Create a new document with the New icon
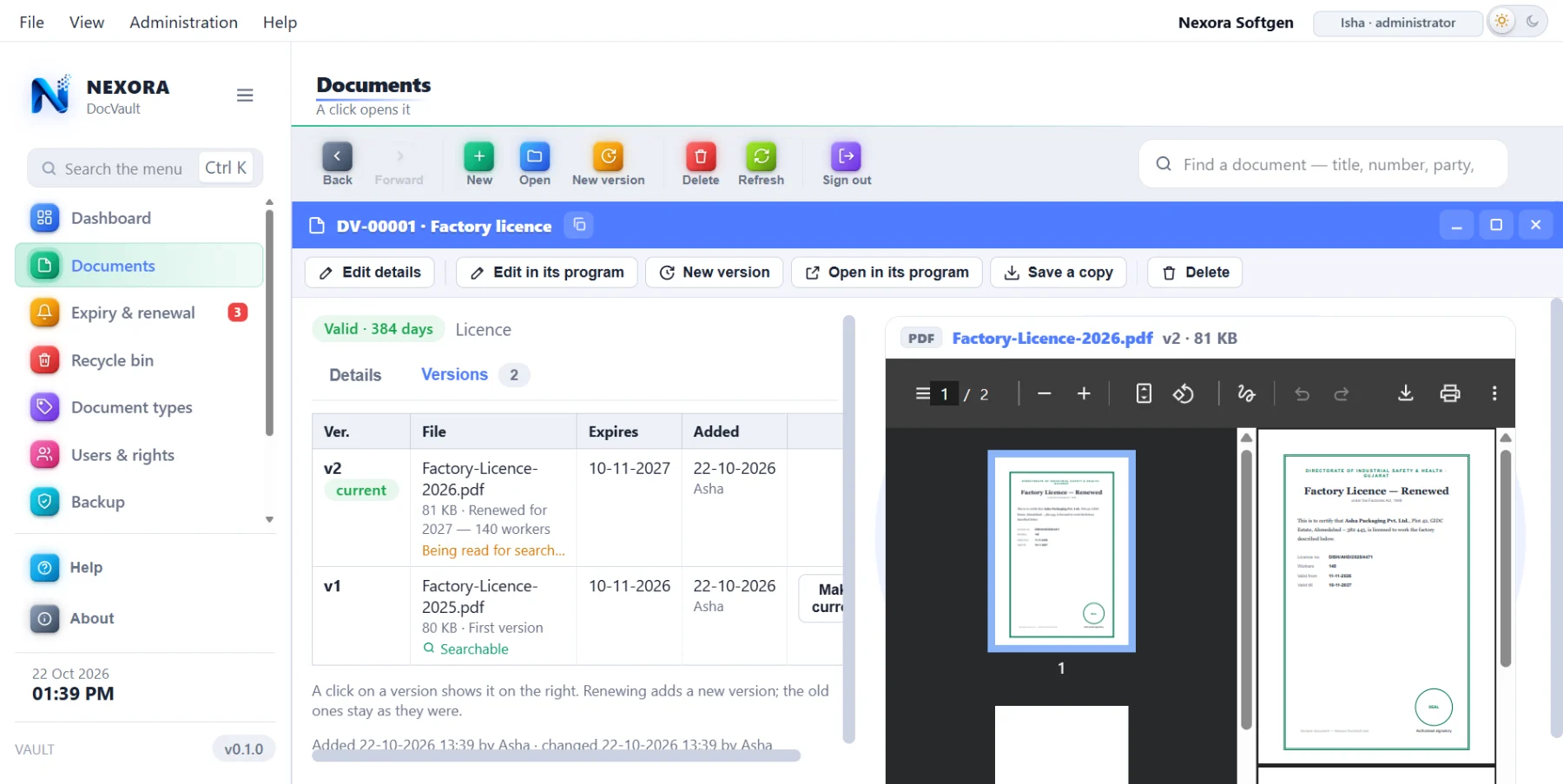 tap(478, 164)
